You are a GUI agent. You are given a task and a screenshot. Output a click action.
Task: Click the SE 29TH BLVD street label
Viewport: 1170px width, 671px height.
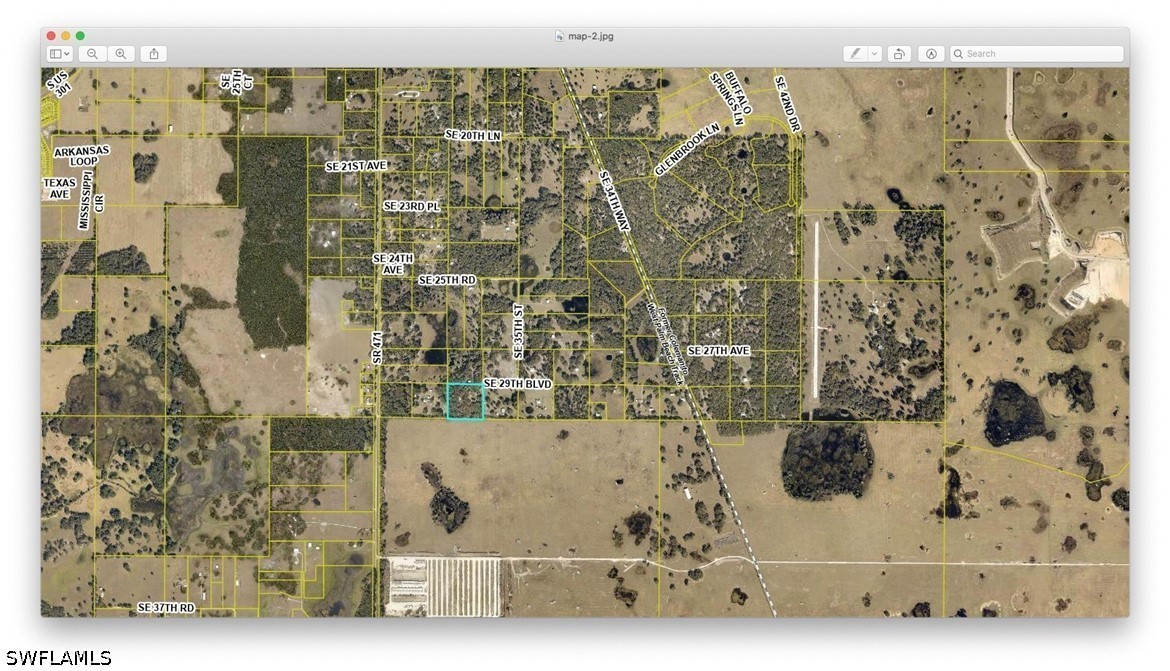[x=518, y=384]
